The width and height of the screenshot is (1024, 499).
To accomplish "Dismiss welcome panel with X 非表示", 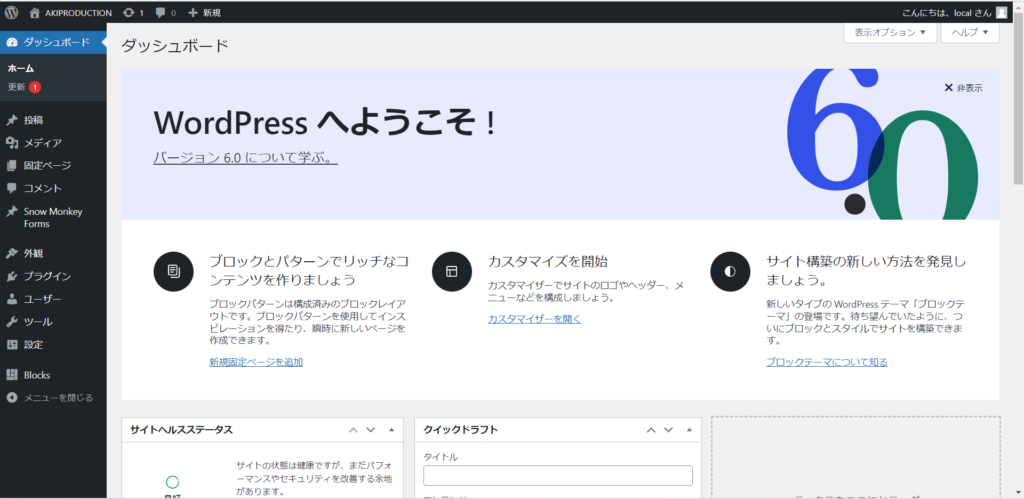I will click(x=963, y=88).
